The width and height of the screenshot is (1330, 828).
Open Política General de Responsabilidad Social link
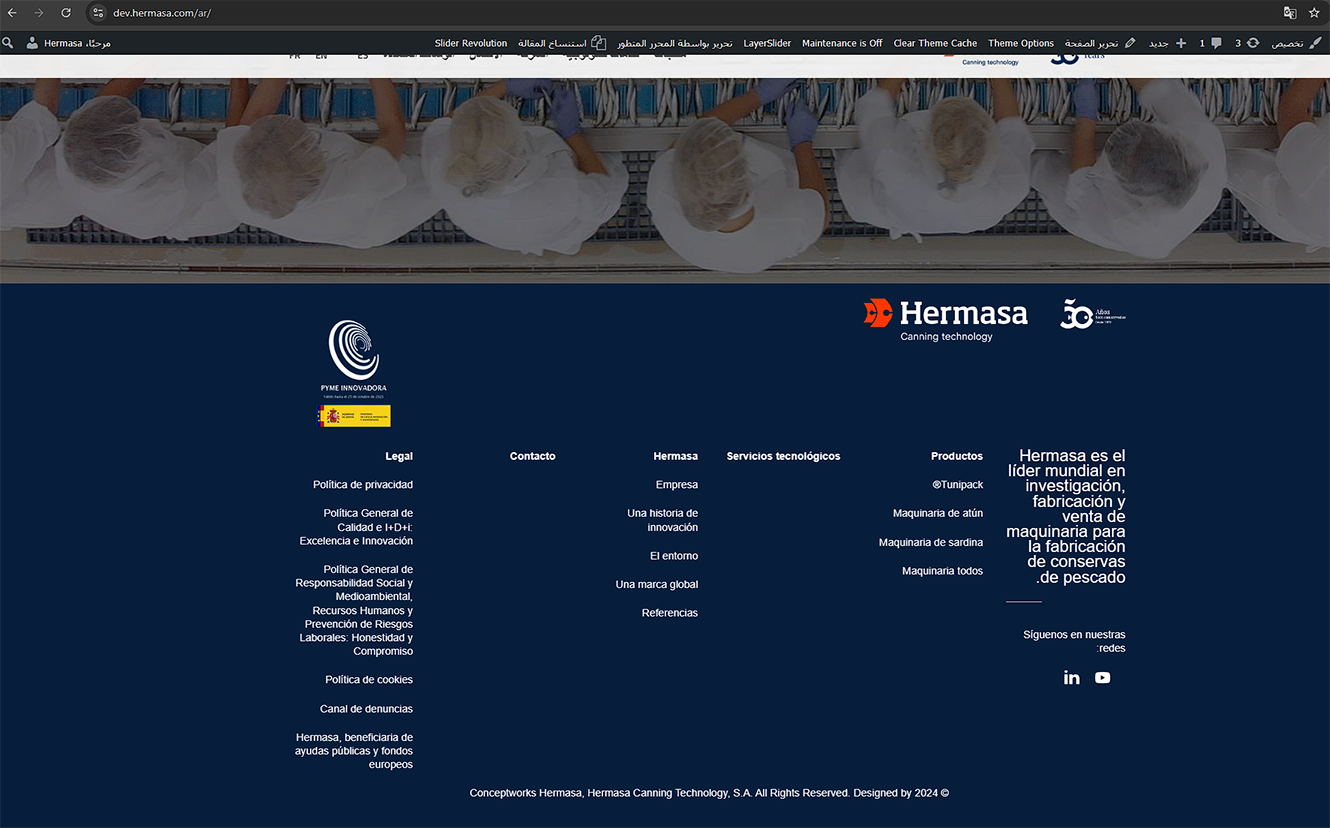354,610
